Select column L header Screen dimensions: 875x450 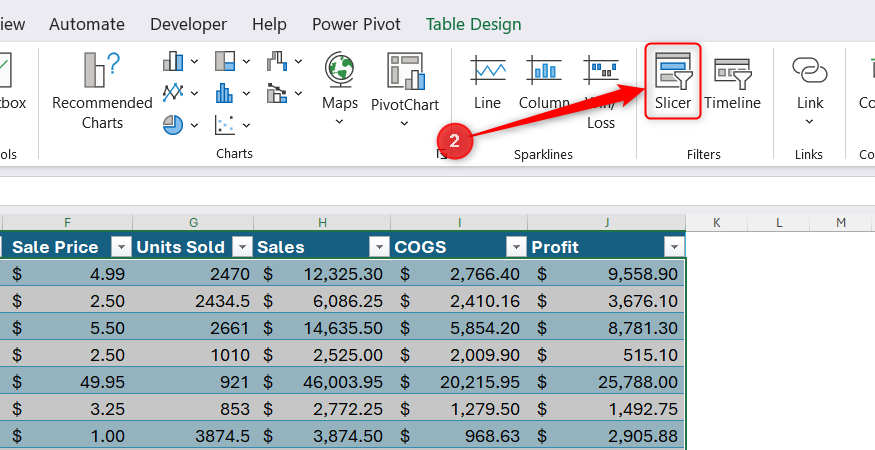(x=778, y=223)
